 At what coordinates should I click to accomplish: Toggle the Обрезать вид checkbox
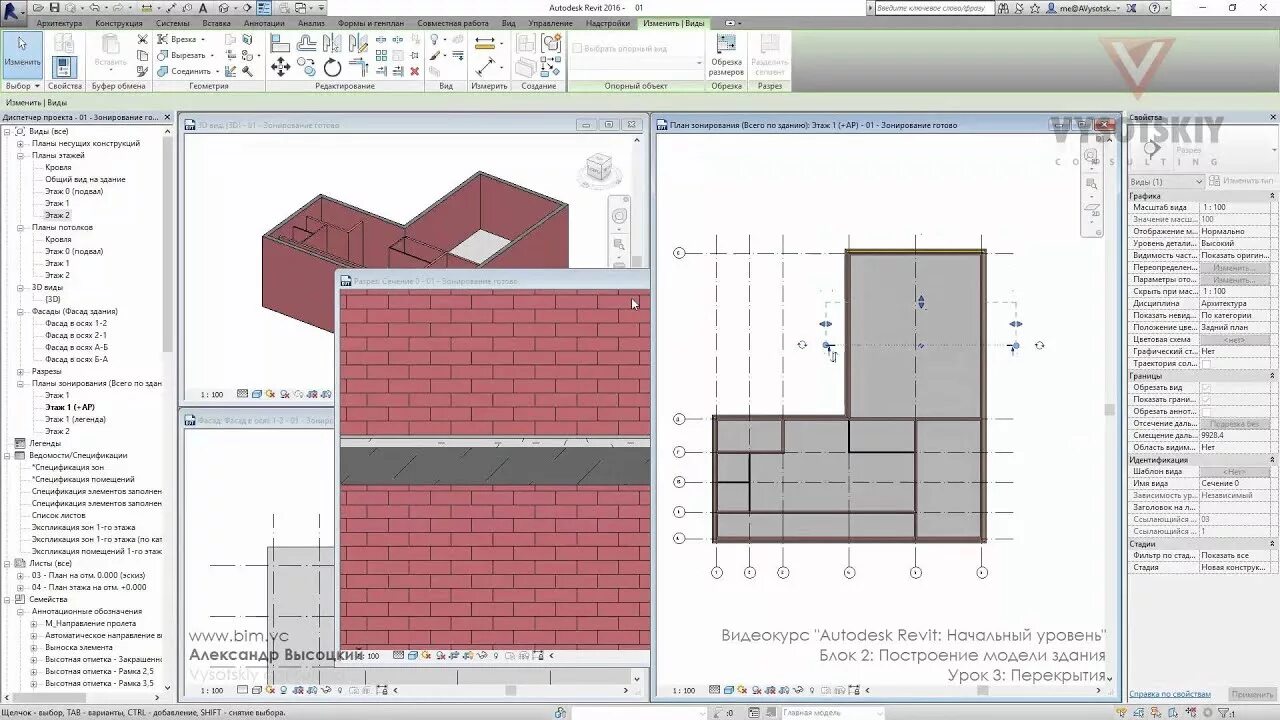[x=1206, y=387]
